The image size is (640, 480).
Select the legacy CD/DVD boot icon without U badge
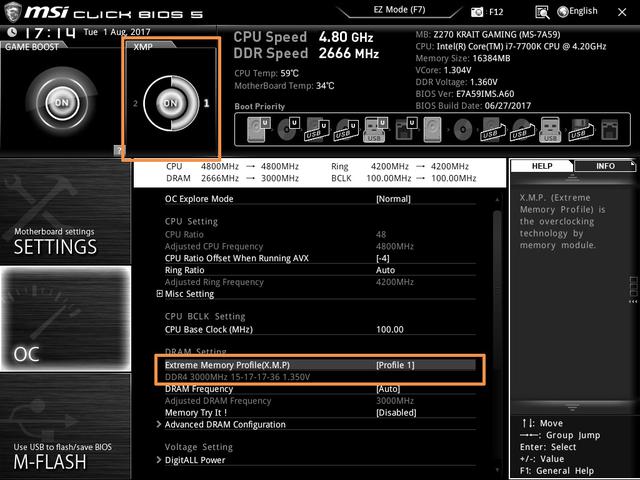coord(463,130)
